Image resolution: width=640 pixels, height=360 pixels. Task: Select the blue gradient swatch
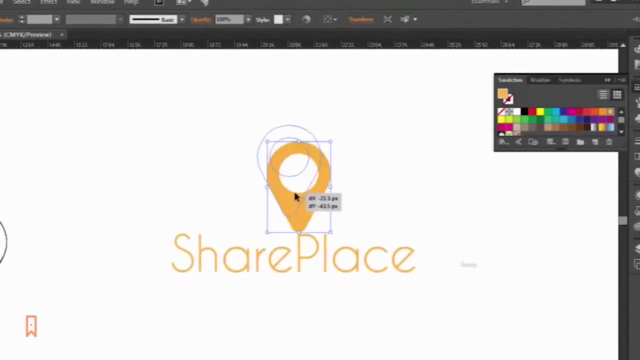tap(610, 127)
